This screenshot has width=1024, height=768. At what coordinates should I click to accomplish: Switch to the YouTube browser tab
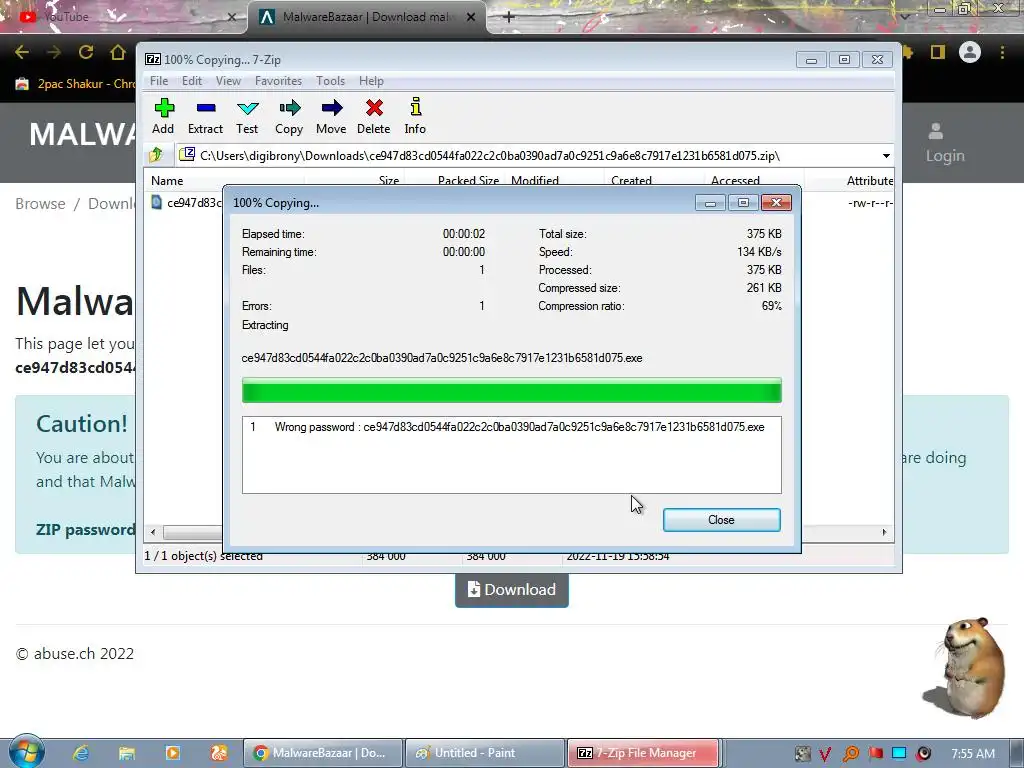point(122,17)
